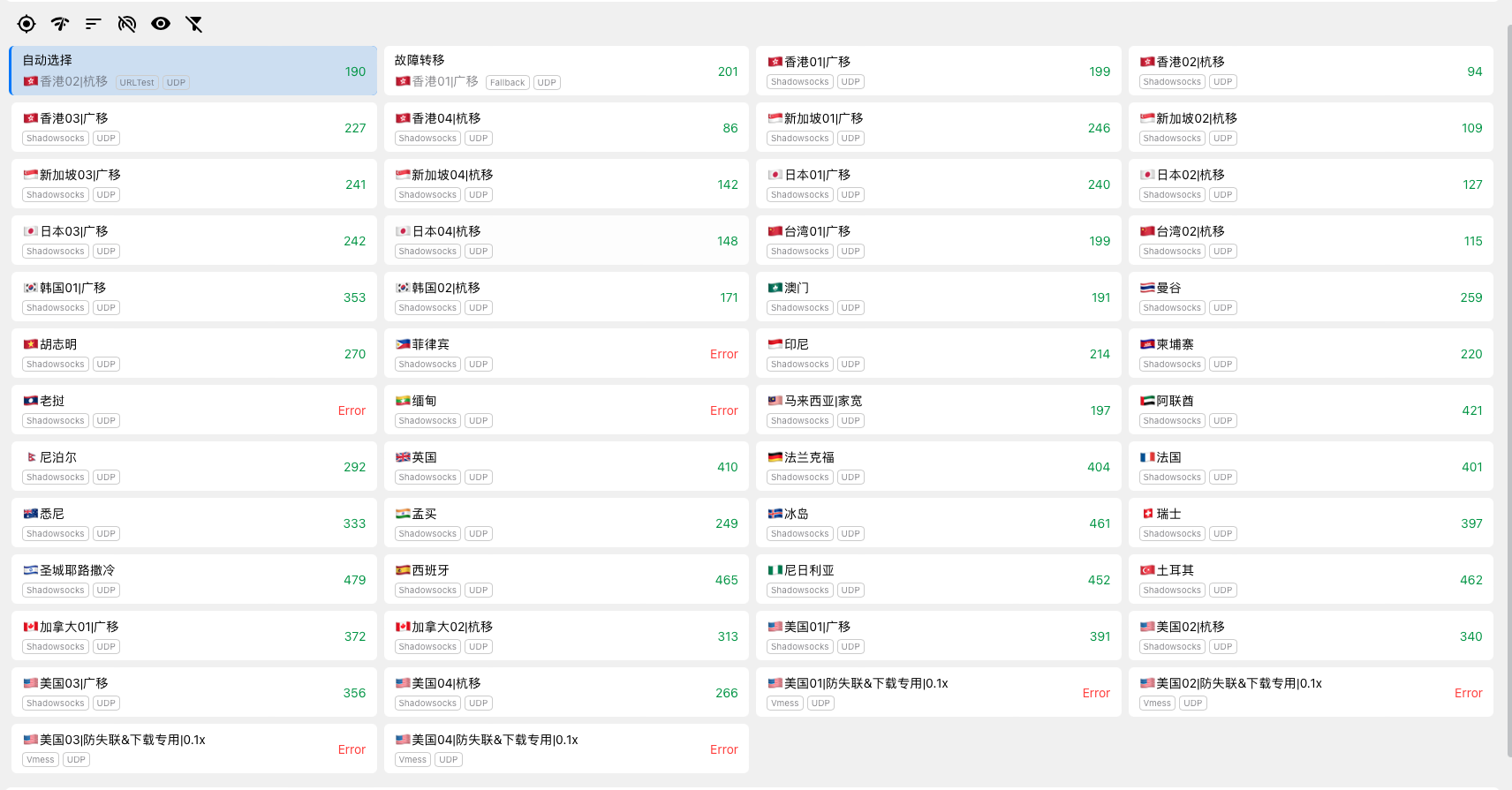Select the 胡志明 proxy node
Screen dimensions: 1512x790
(x=193, y=353)
